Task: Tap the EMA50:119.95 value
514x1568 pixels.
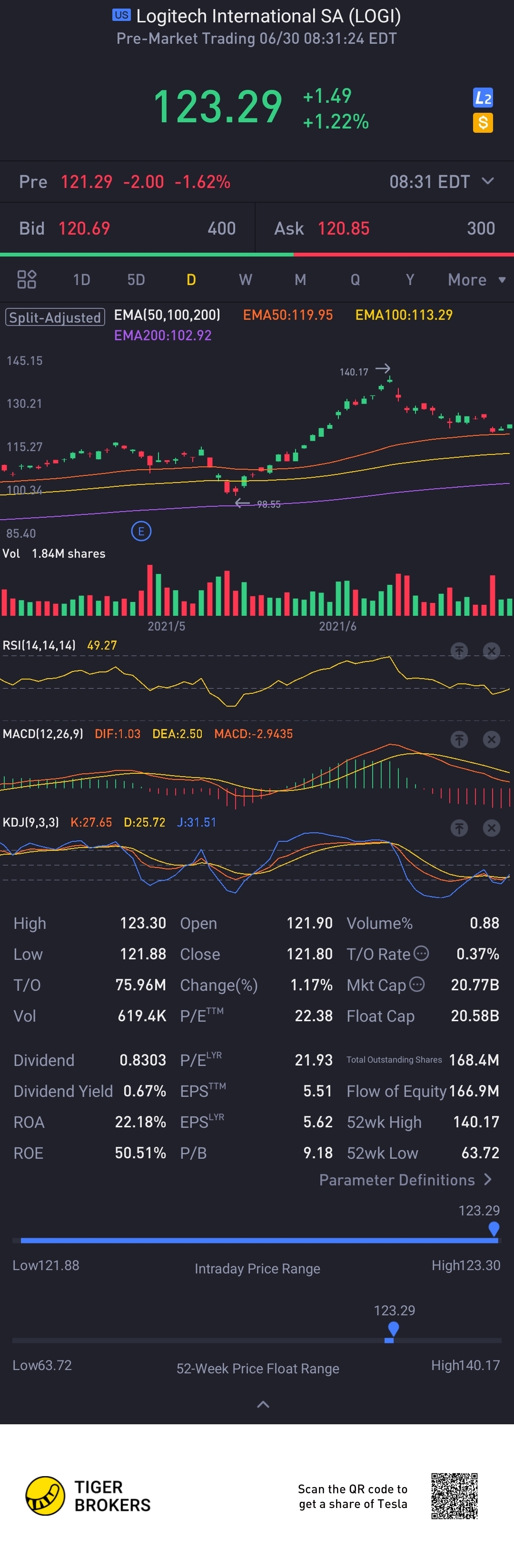Action: pos(288,315)
